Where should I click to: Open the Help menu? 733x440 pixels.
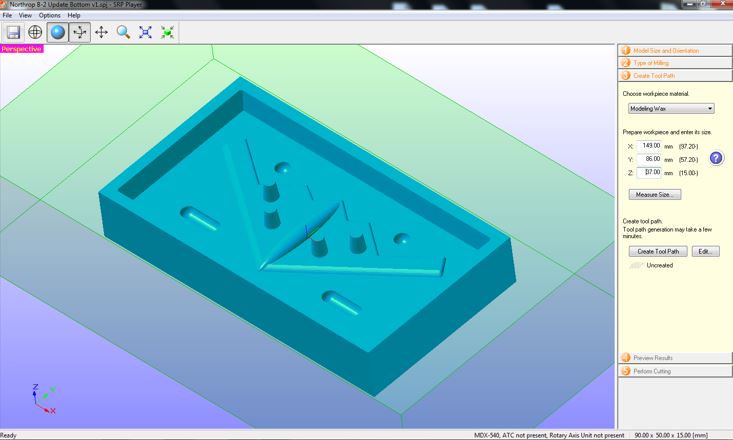click(x=74, y=15)
